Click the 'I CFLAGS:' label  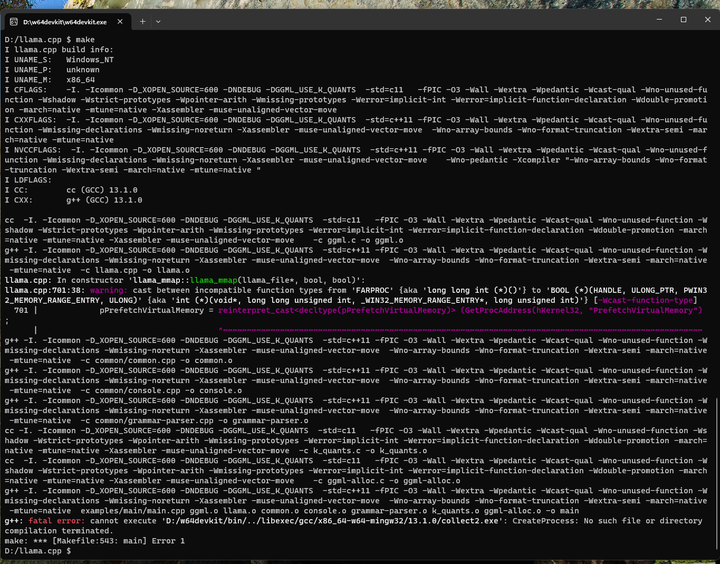tap(26, 90)
